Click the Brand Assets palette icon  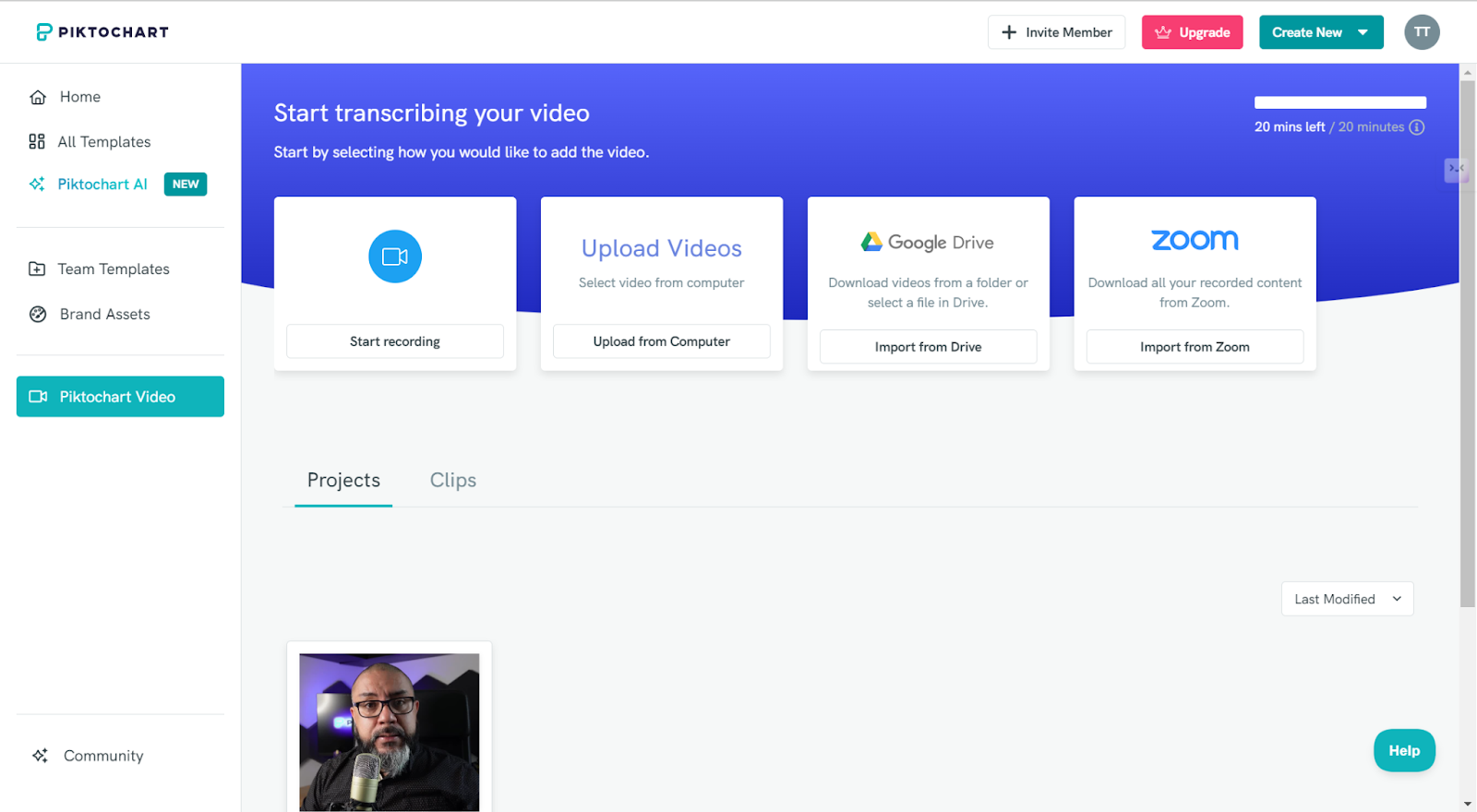(38, 314)
